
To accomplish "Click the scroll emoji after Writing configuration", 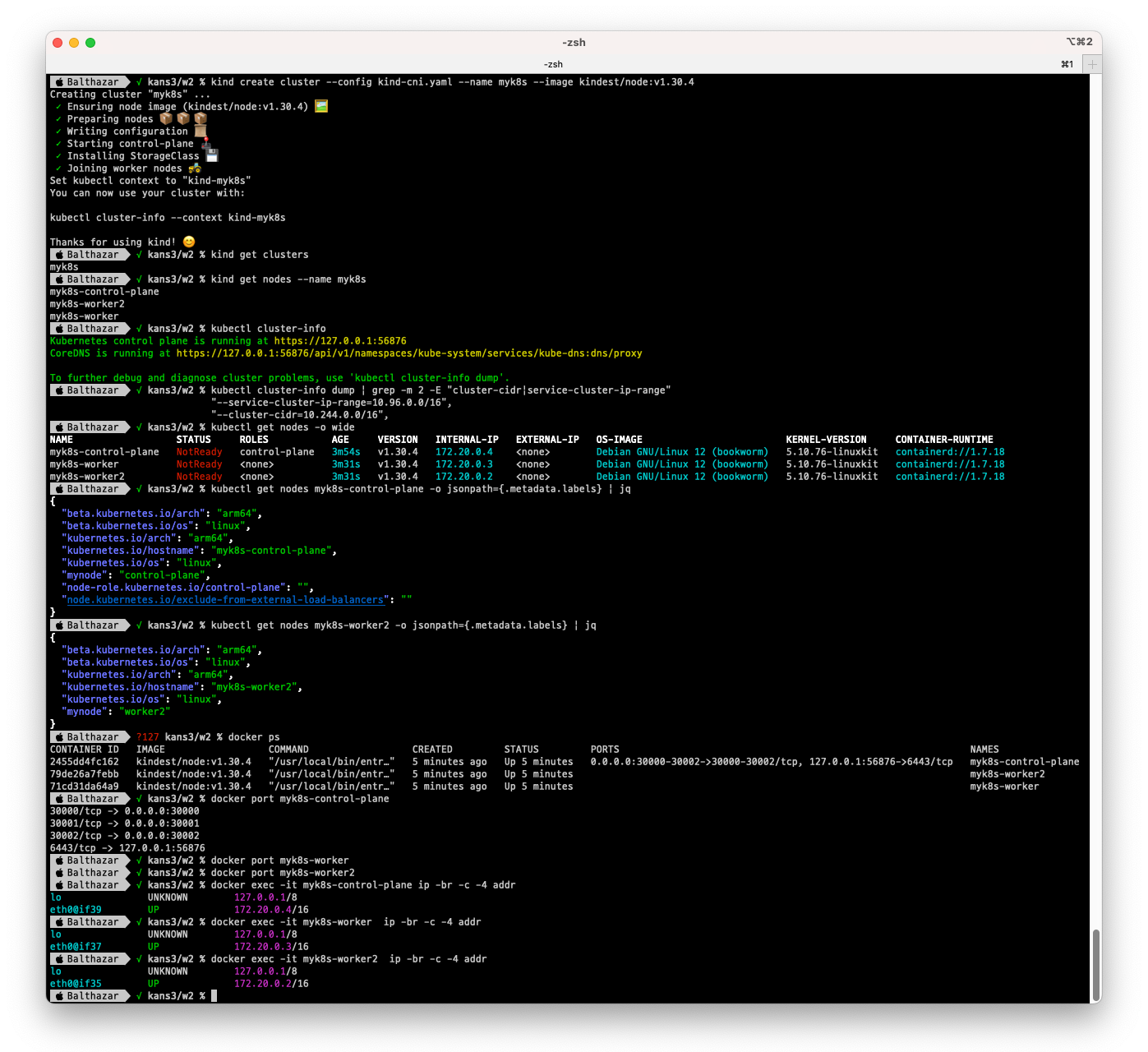I will pyautogui.click(x=201, y=131).
